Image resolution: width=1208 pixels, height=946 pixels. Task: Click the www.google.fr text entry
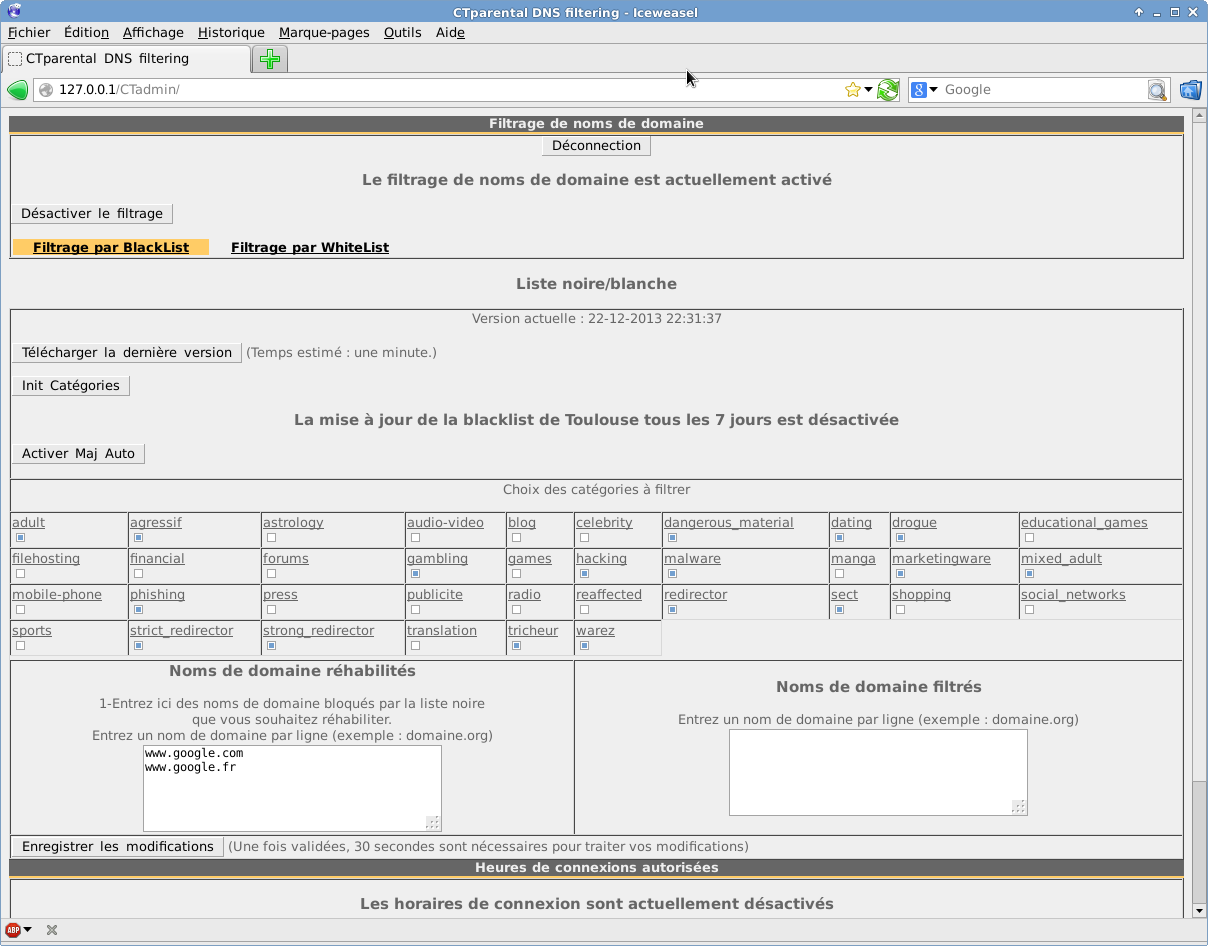(x=190, y=767)
